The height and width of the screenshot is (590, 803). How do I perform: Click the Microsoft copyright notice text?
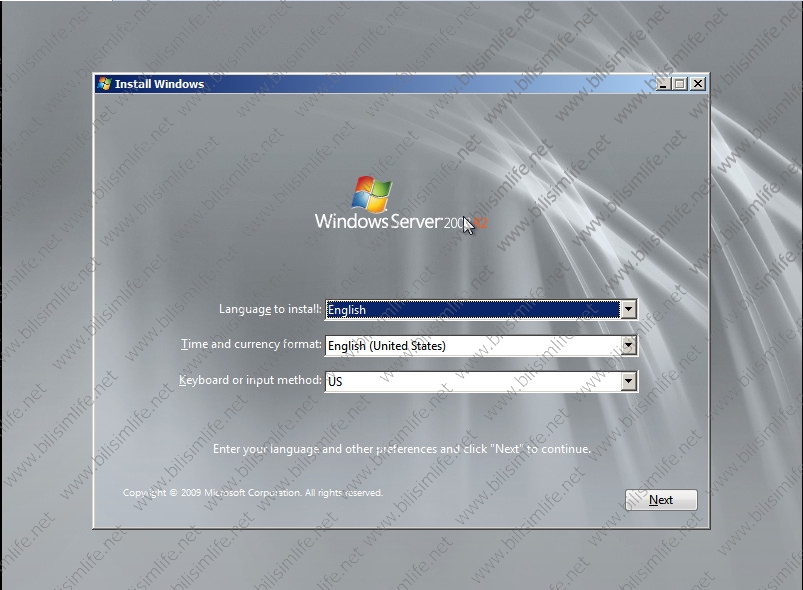[252, 493]
